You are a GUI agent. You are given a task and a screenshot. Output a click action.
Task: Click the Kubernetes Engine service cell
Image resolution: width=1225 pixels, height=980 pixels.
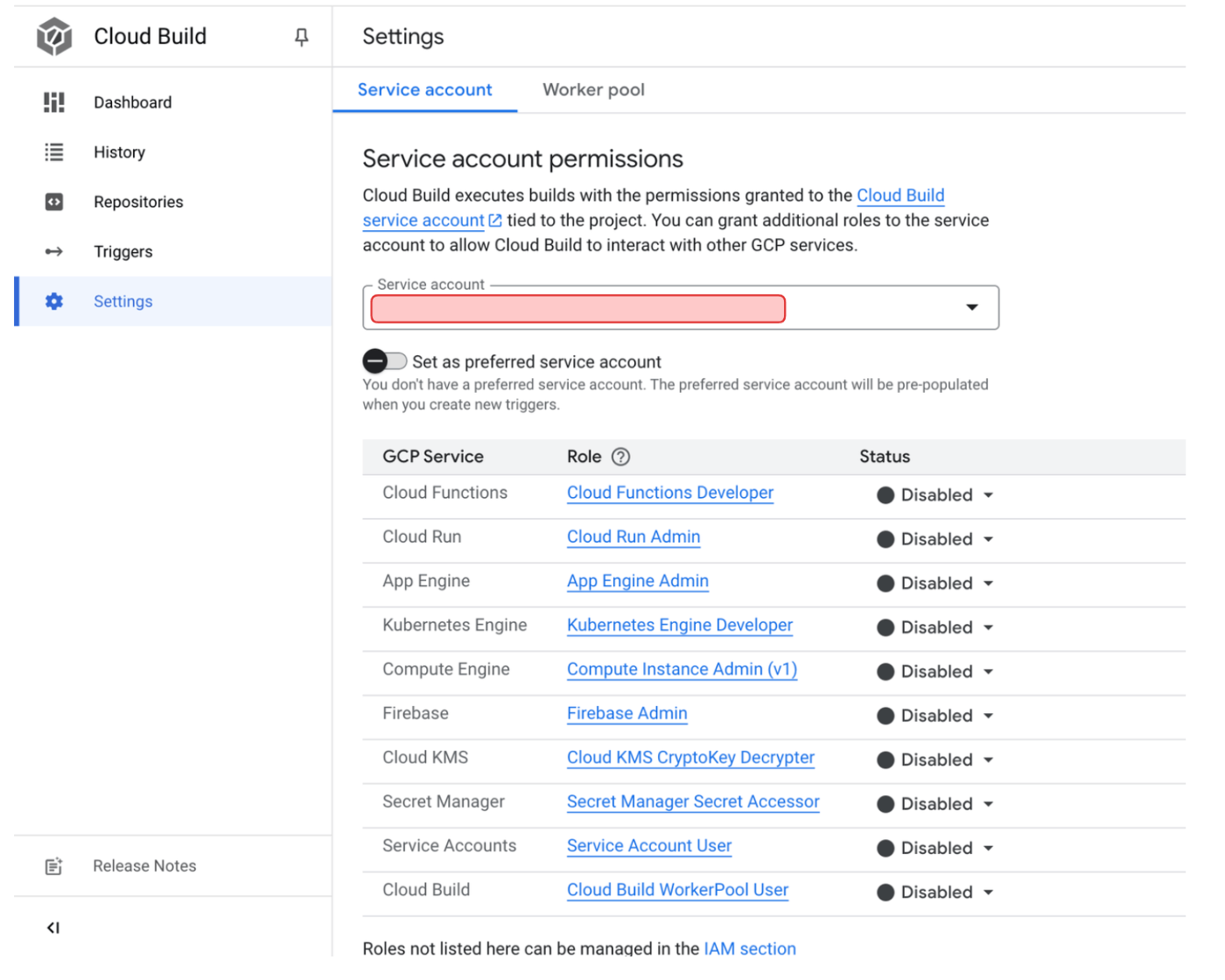coord(455,625)
